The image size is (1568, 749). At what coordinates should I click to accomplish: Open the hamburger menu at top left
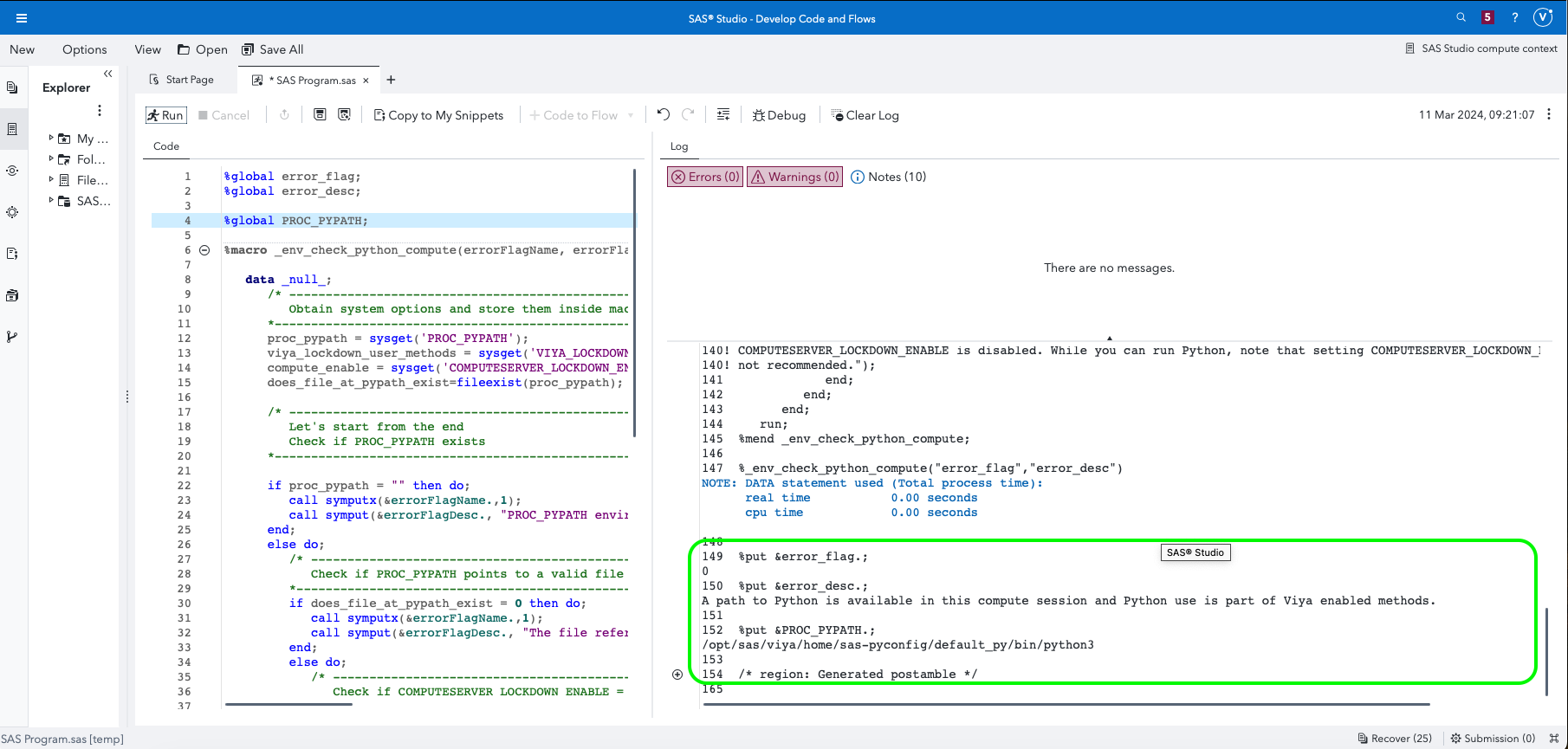[x=22, y=18]
